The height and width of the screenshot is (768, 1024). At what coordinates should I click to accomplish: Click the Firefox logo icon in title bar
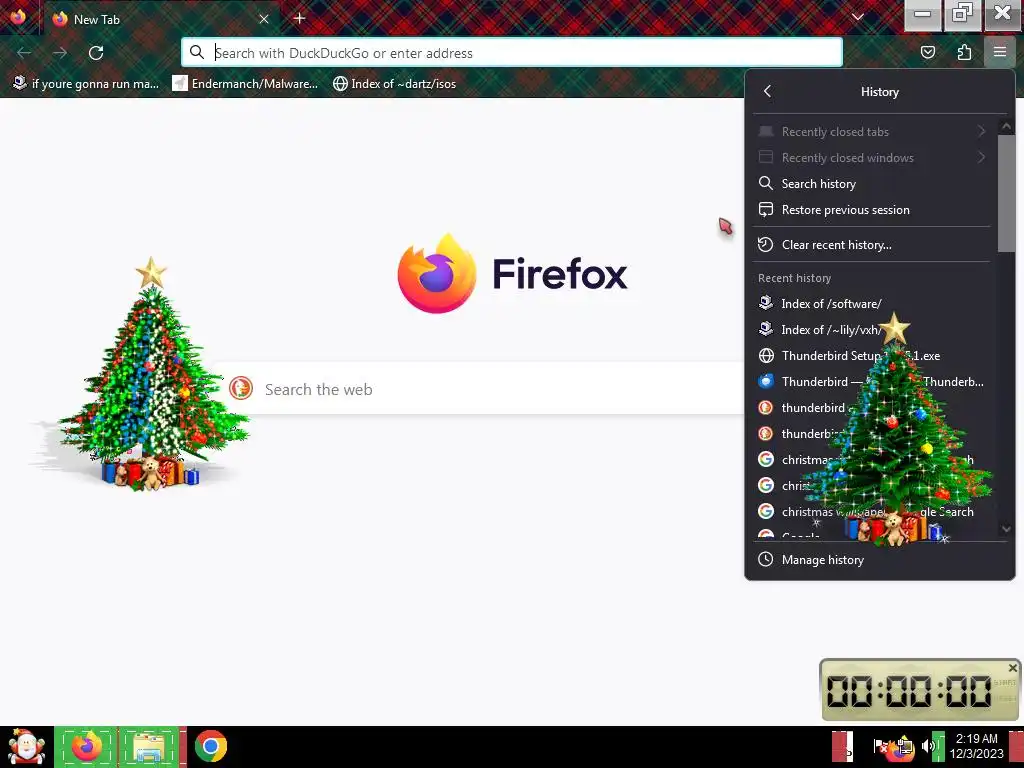[18, 16]
